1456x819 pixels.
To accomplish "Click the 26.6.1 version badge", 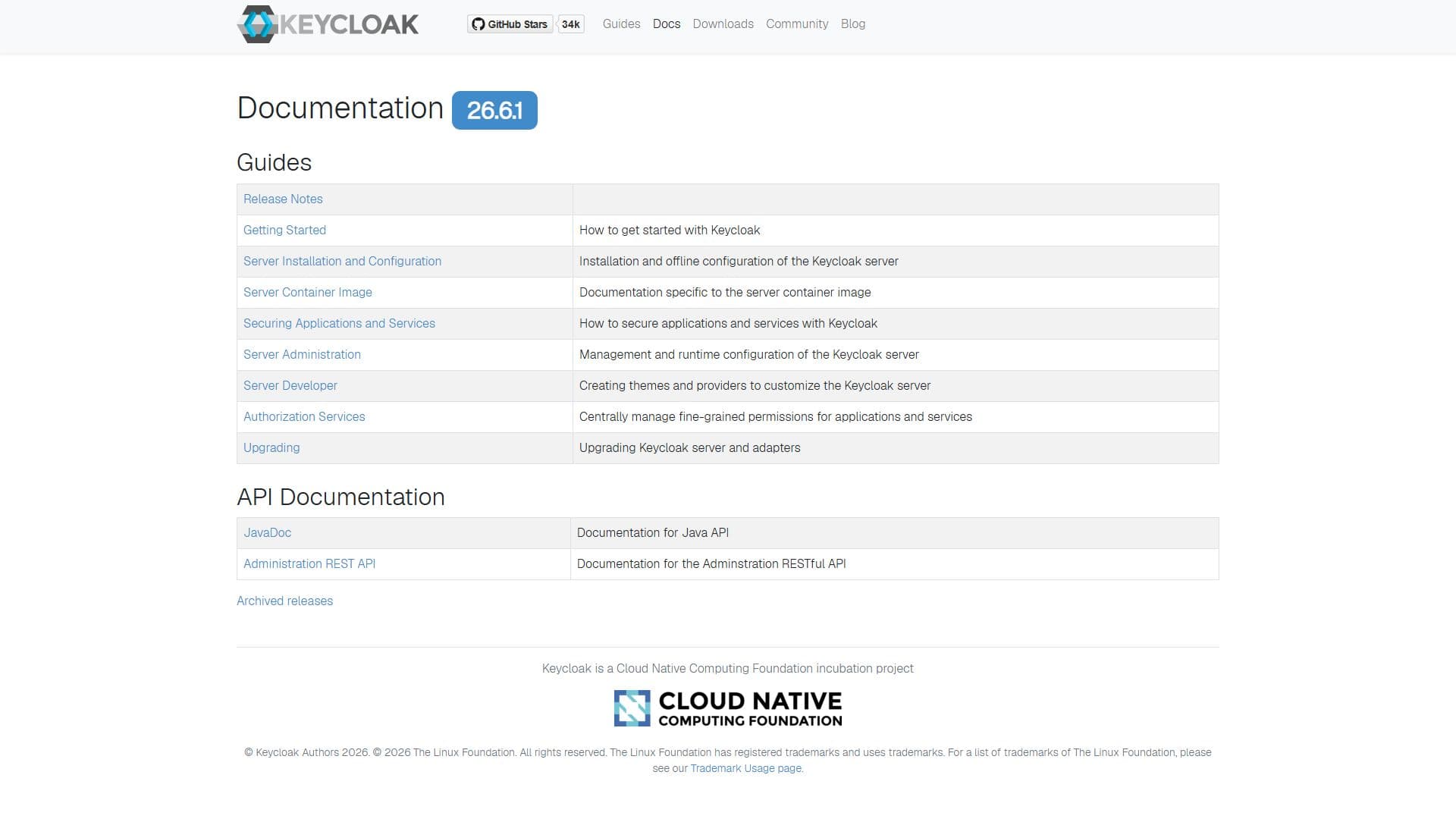I will tap(494, 111).
